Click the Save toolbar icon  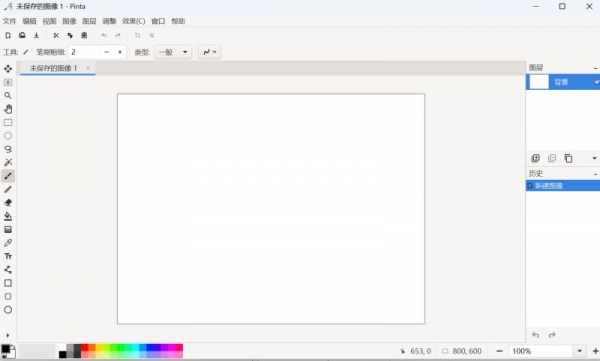[x=36, y=35]
